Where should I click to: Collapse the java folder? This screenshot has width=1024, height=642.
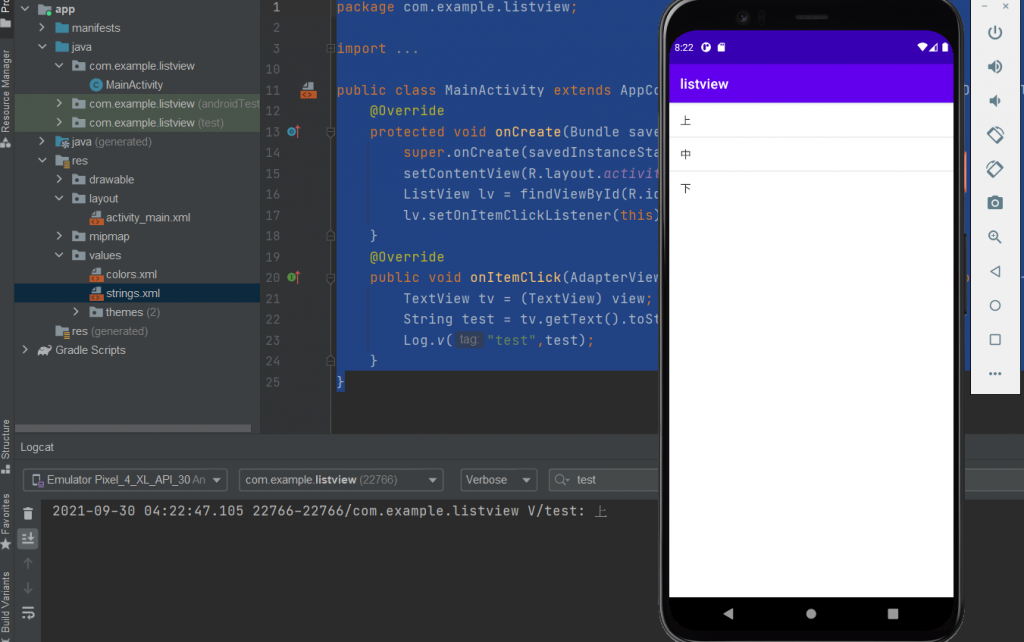pyautogui.click(x=42, y=46)
